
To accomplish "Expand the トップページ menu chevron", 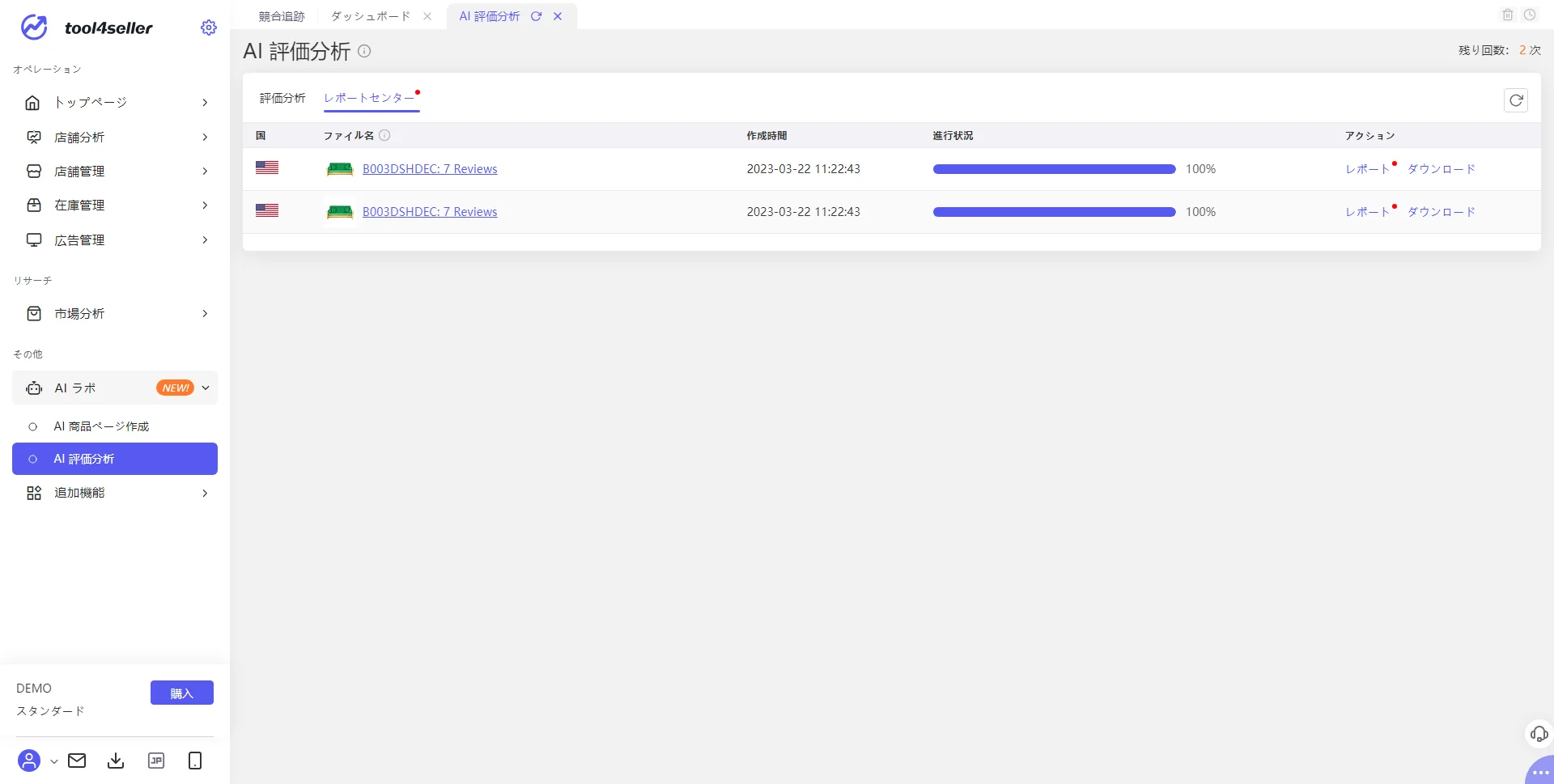I will [x=205, y=103].
